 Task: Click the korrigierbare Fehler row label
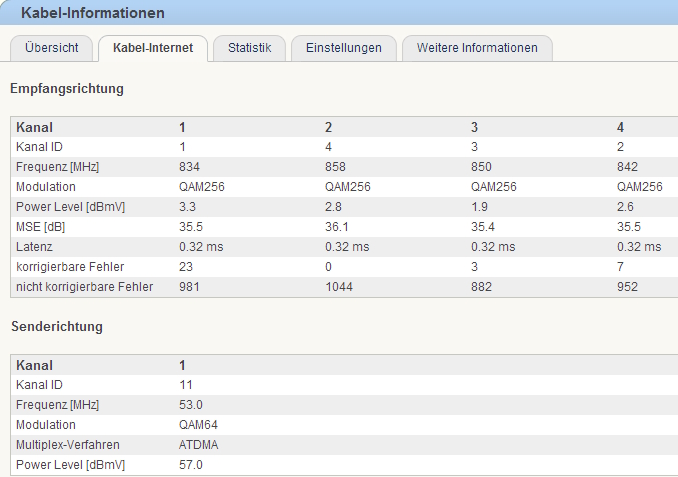(70, 267)
